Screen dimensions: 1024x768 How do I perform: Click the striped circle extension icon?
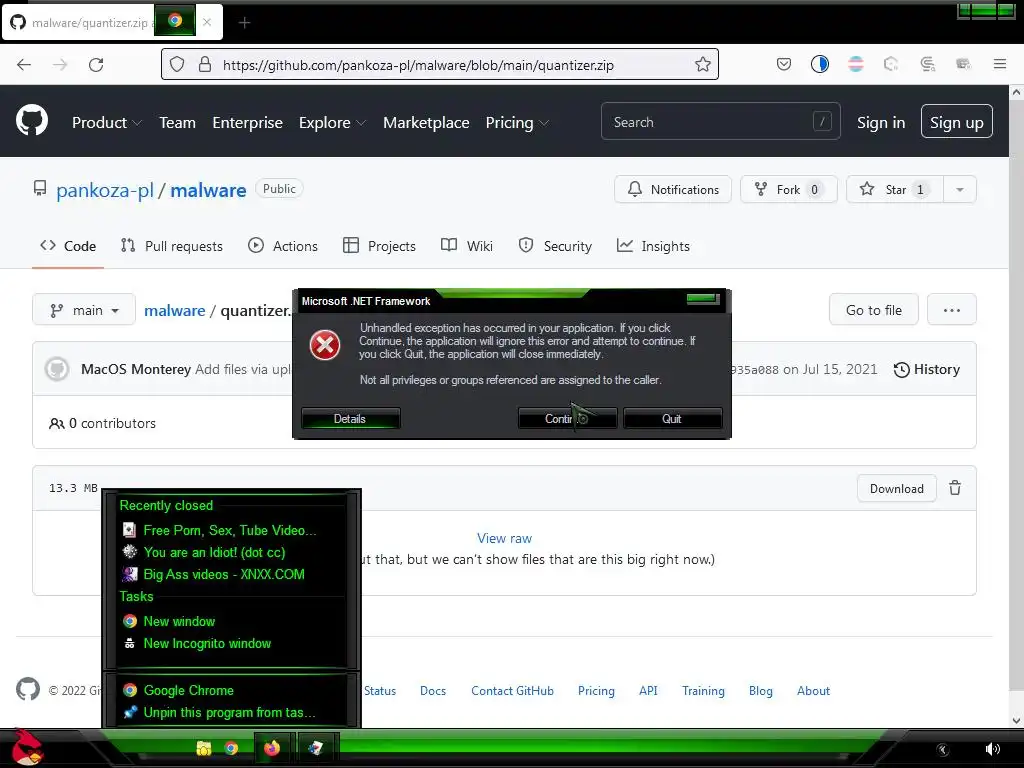pyautogui.click(x=856, y=64)
